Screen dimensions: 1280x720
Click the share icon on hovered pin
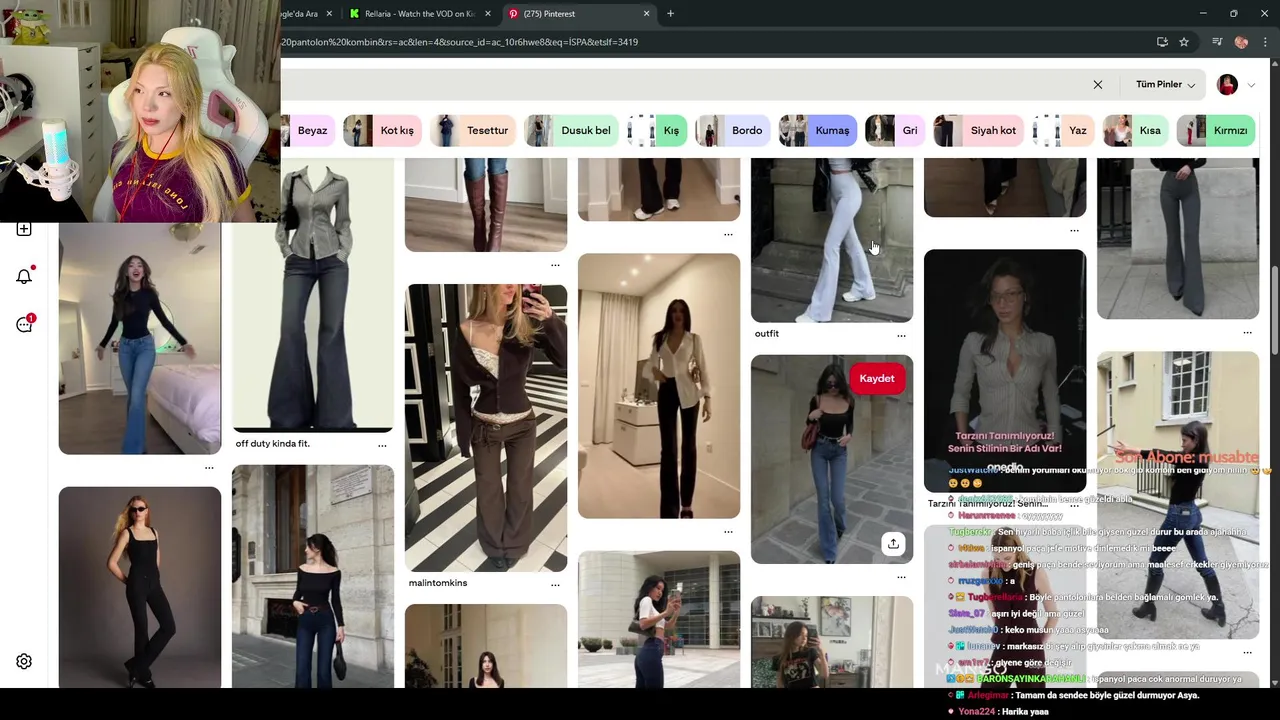(x=893, y=543)
